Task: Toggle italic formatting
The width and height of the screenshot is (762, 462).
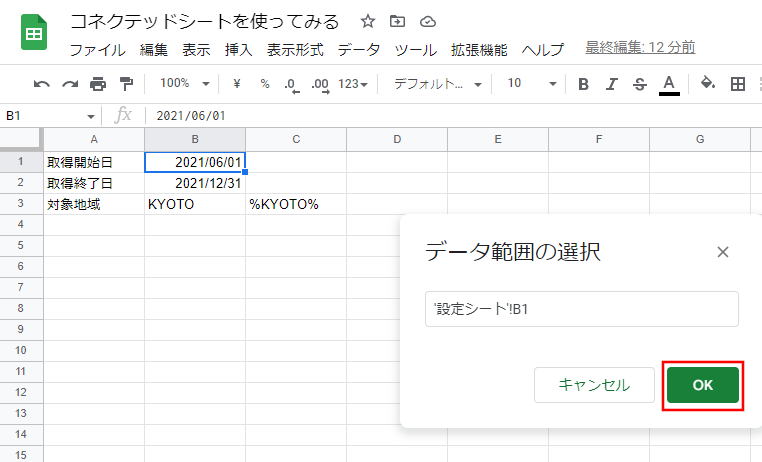Action: pyautogui.click(x=611, y=84)
